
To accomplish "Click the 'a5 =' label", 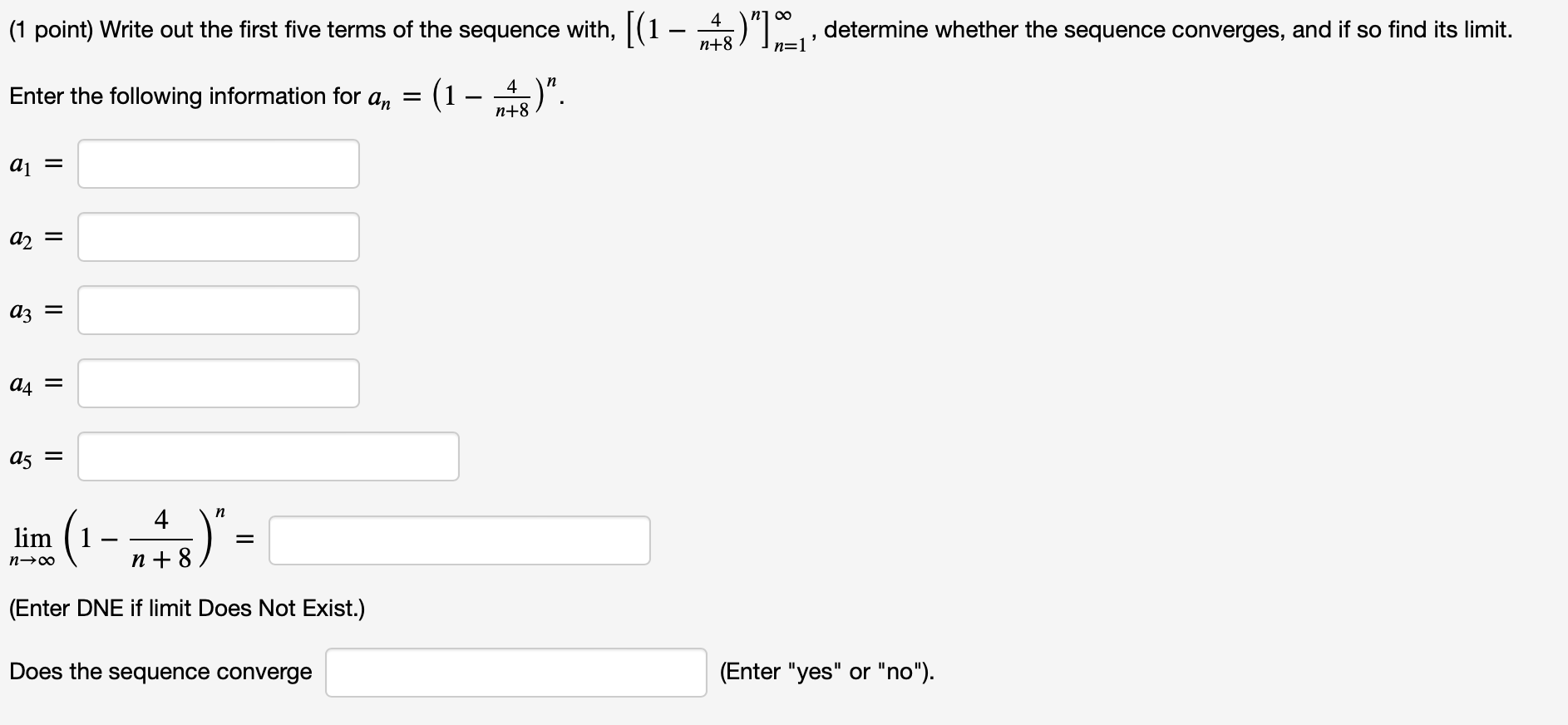I will click(36, 457).
